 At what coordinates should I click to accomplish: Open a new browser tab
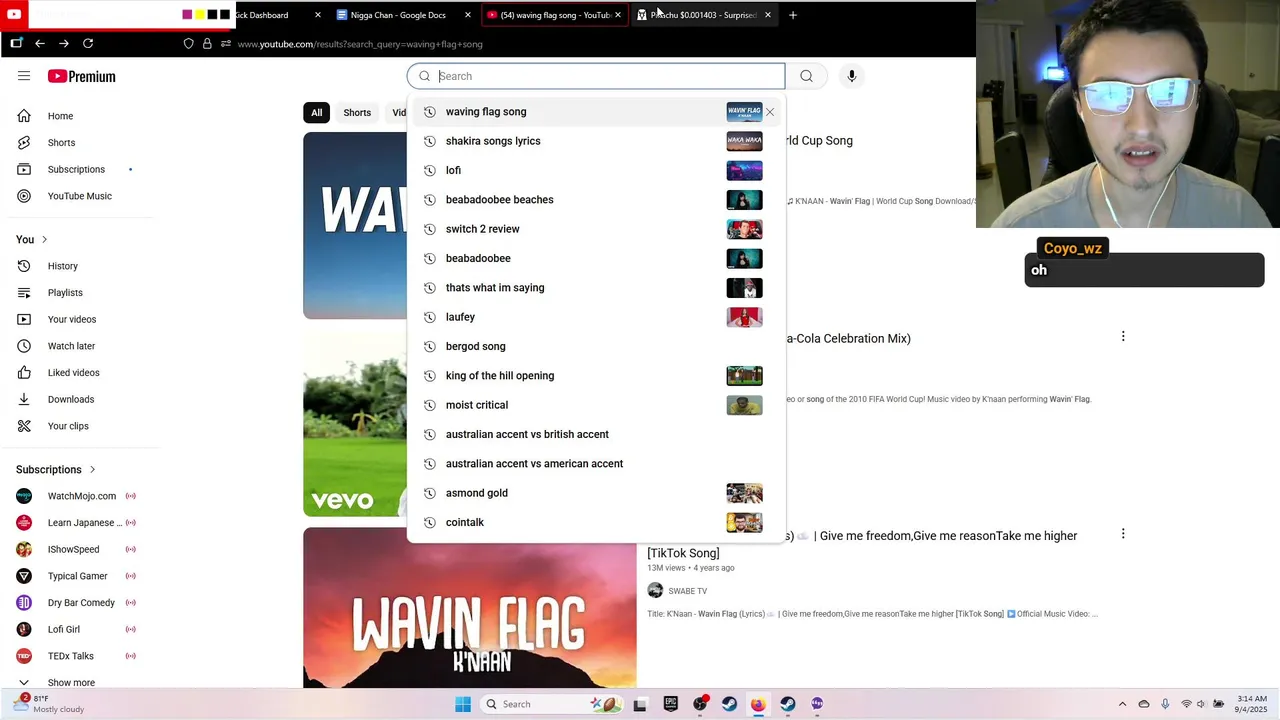click(x=793, y=15)
